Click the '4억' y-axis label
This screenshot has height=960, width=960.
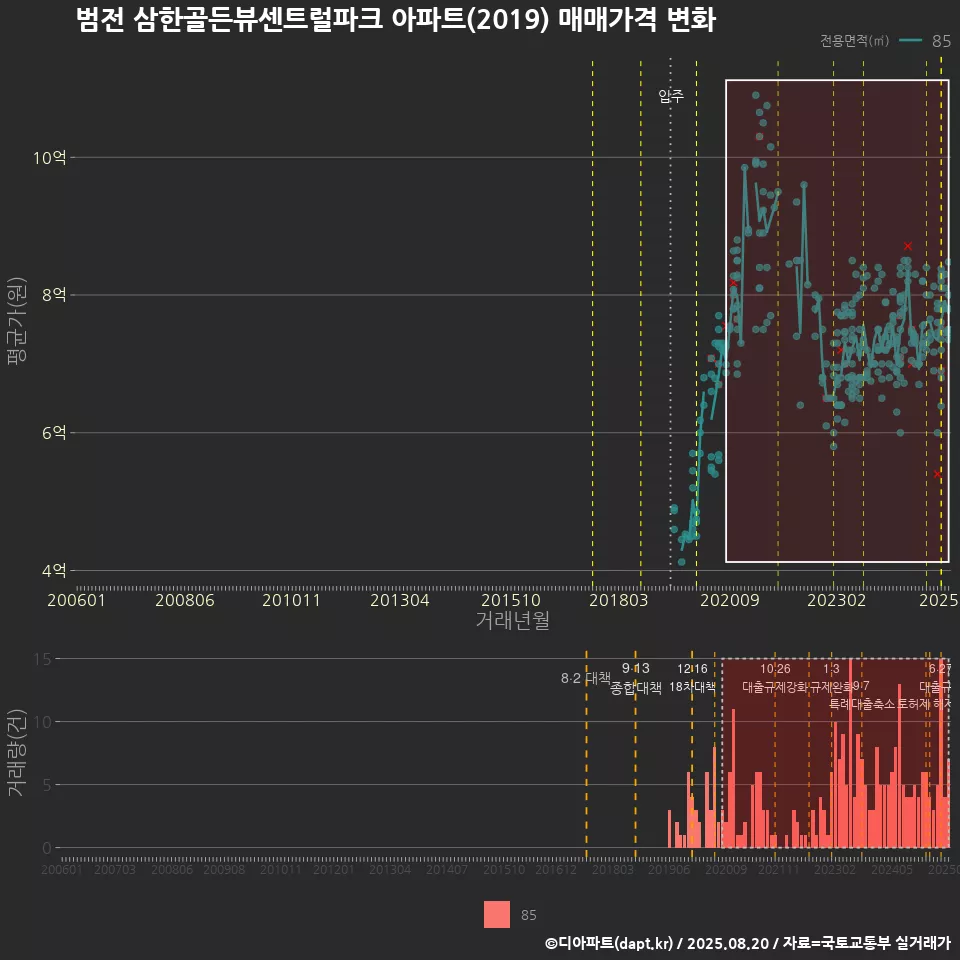(54, 571)
